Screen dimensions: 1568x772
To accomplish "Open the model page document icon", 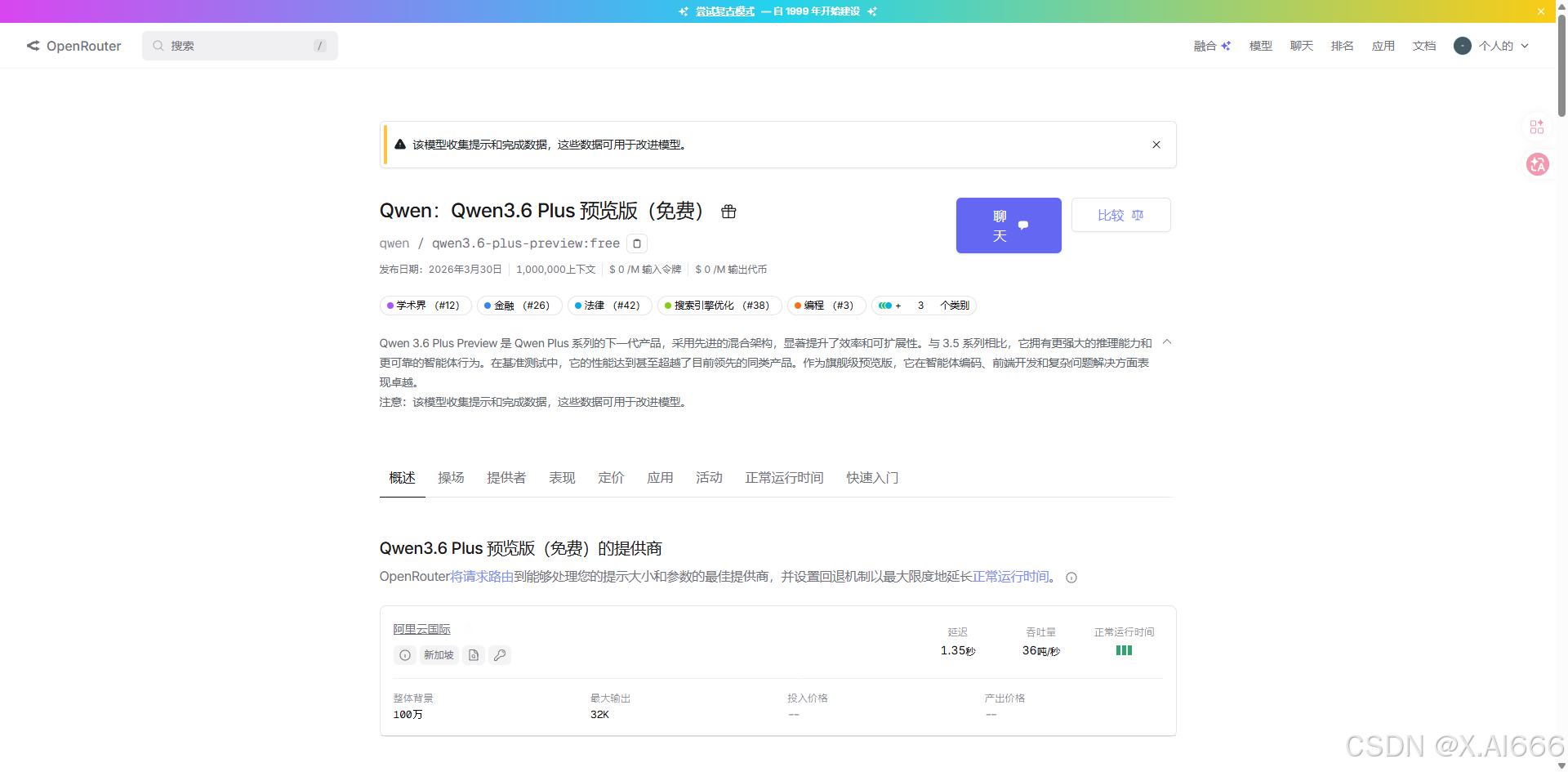I will (x=473, y=655).
